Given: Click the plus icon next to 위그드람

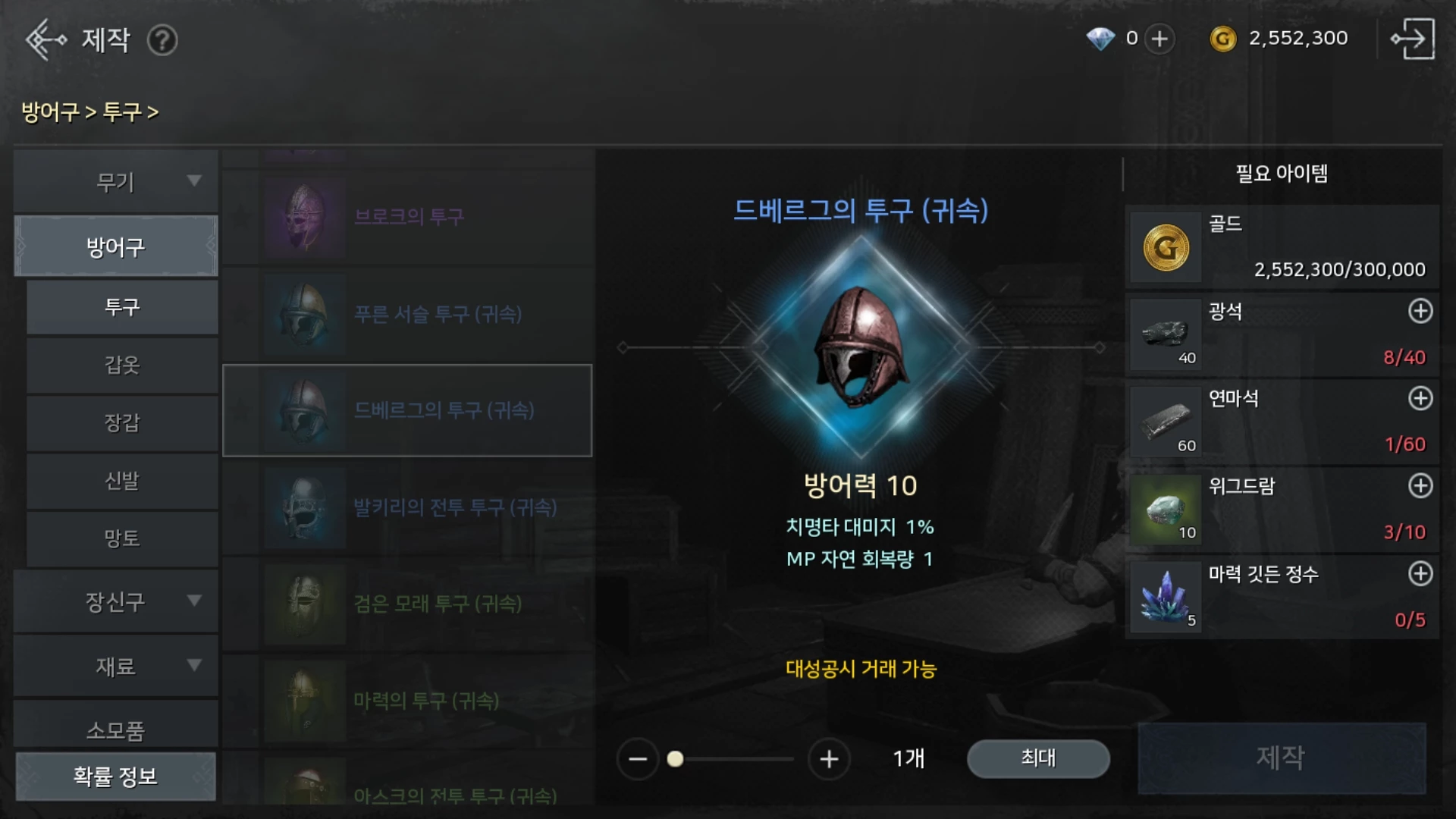Looking at the screenshot, I should 1420,485.
